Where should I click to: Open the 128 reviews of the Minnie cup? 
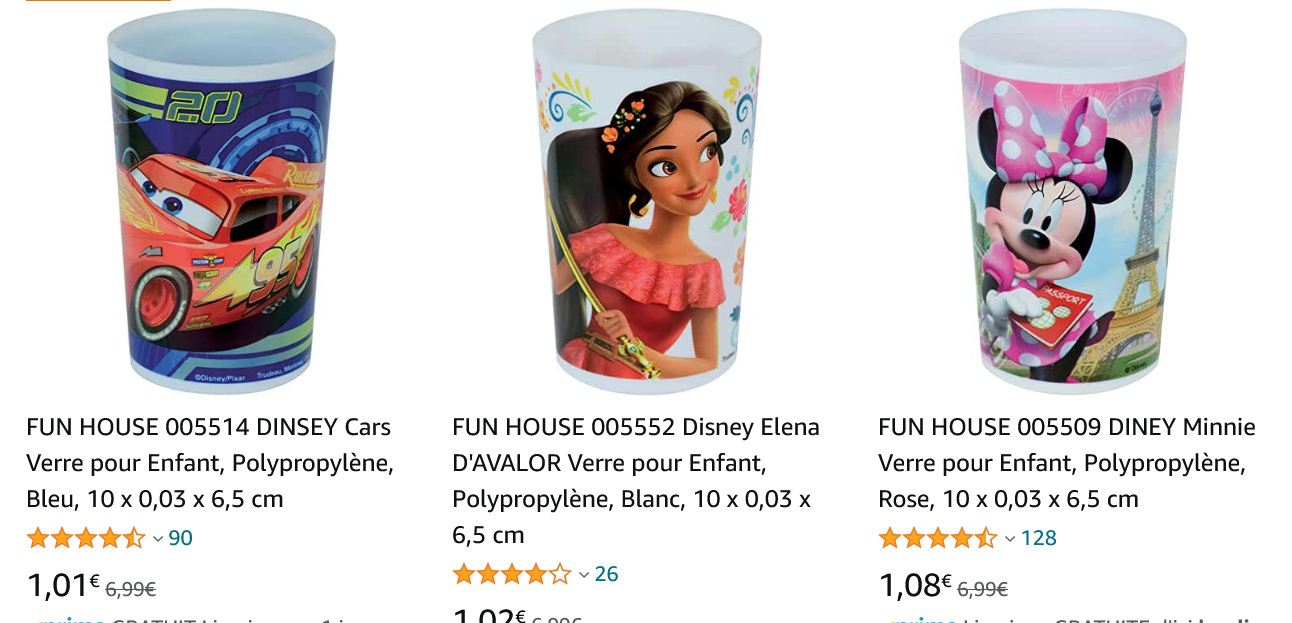click(x=1040, y=538)
